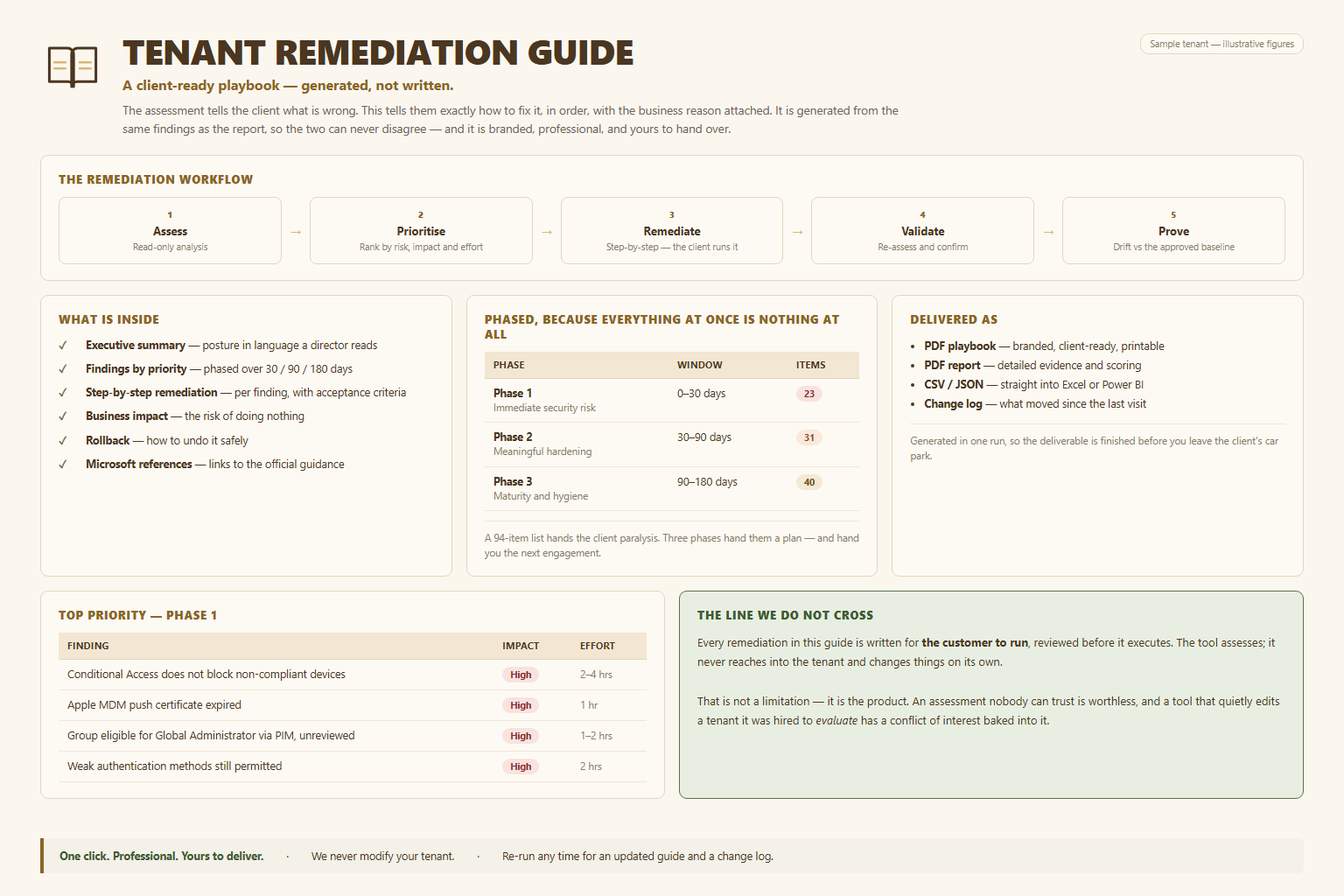
Task: Click the 0–30 days window cell
Action: coord(701,394)
